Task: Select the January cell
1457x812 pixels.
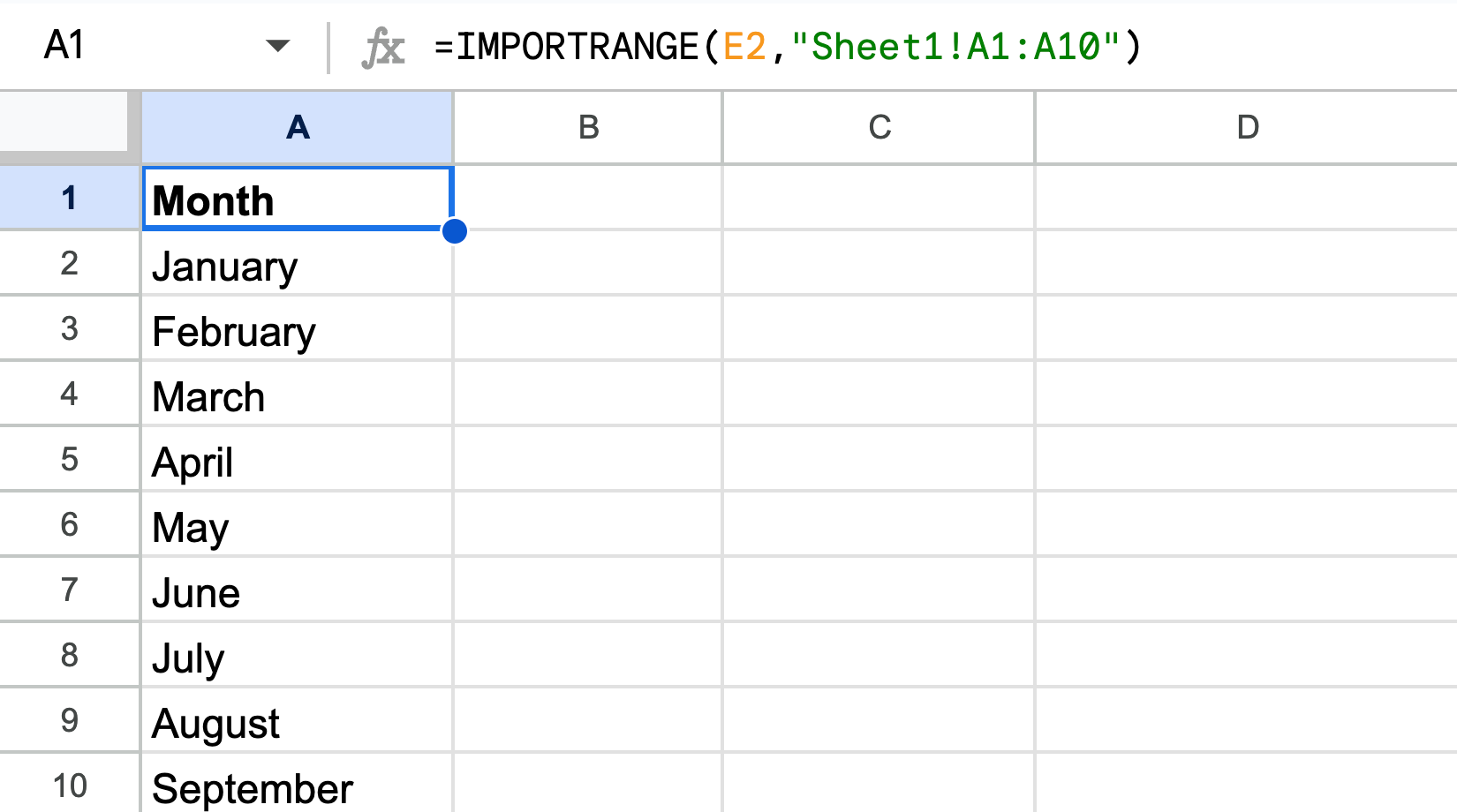Action: pos(297,263)
